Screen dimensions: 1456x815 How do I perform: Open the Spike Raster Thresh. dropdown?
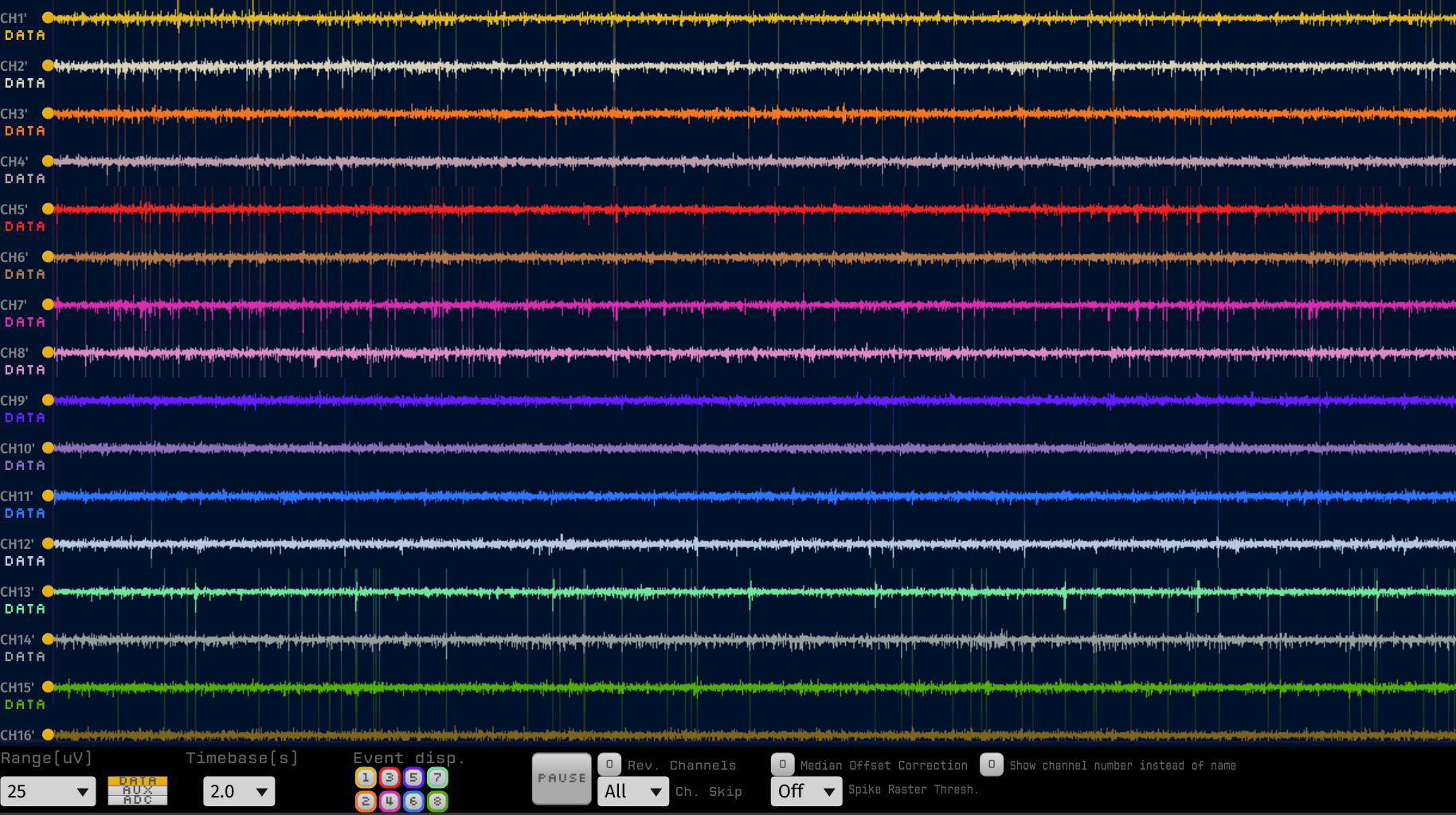click(806, 791)
